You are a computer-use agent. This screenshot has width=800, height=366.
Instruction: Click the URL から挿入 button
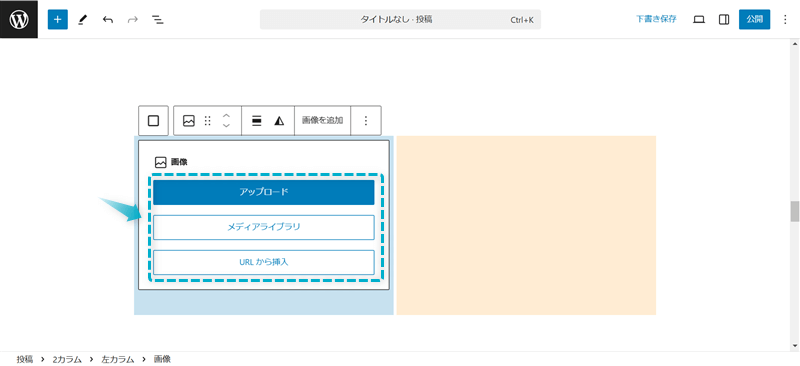pos(264,262)
